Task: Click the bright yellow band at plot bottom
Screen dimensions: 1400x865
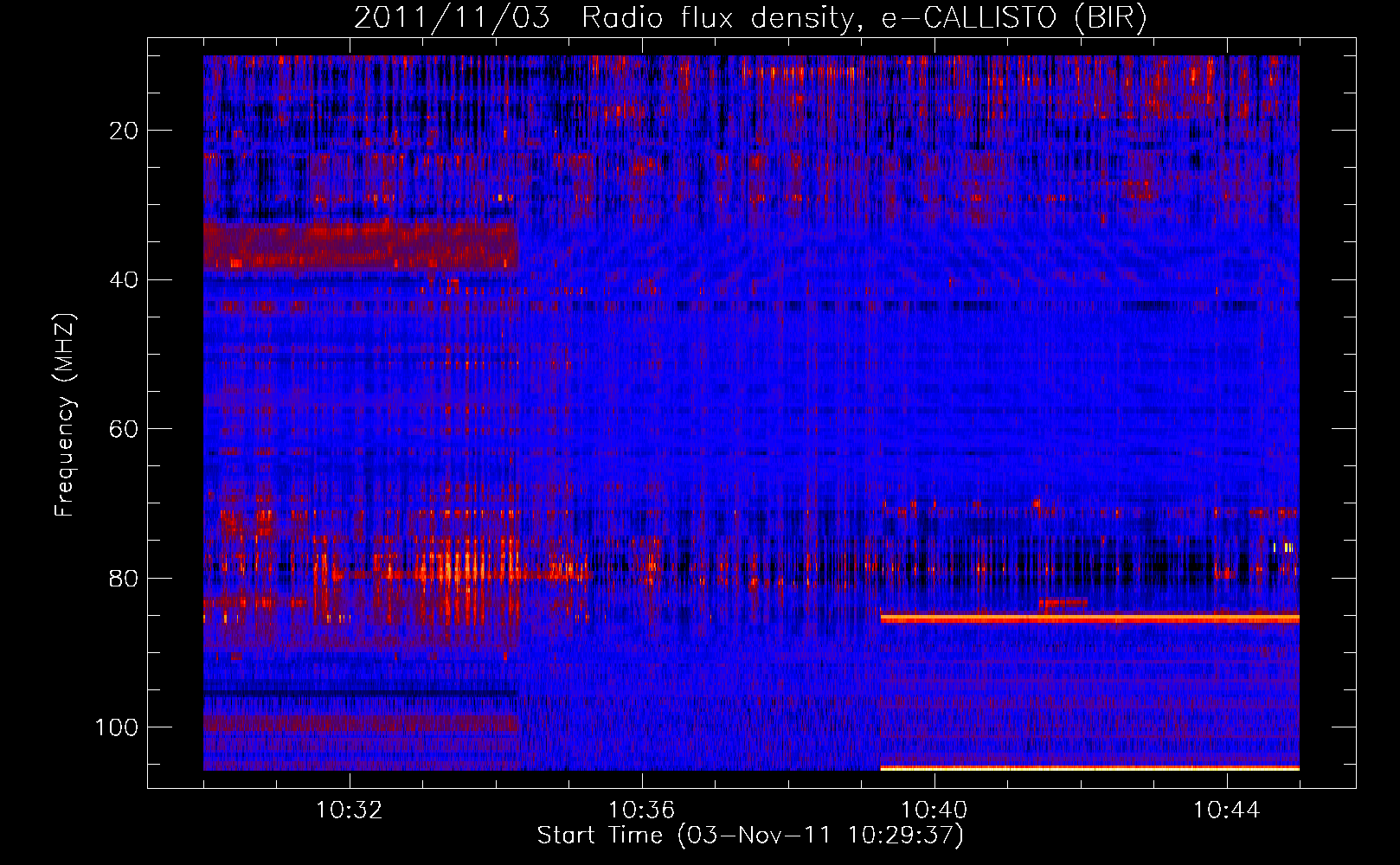Action: [x=1090, y=767]
